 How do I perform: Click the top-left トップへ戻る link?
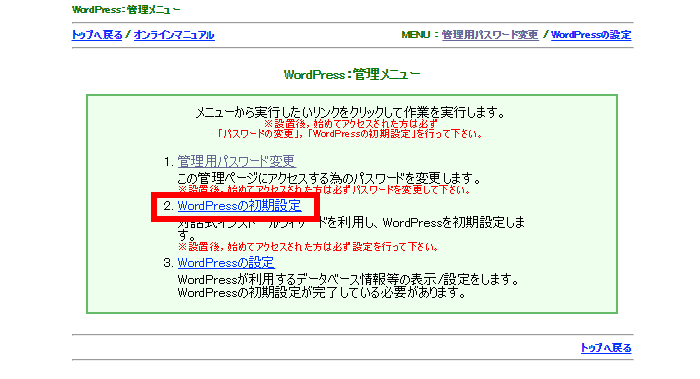pos(97,35)
